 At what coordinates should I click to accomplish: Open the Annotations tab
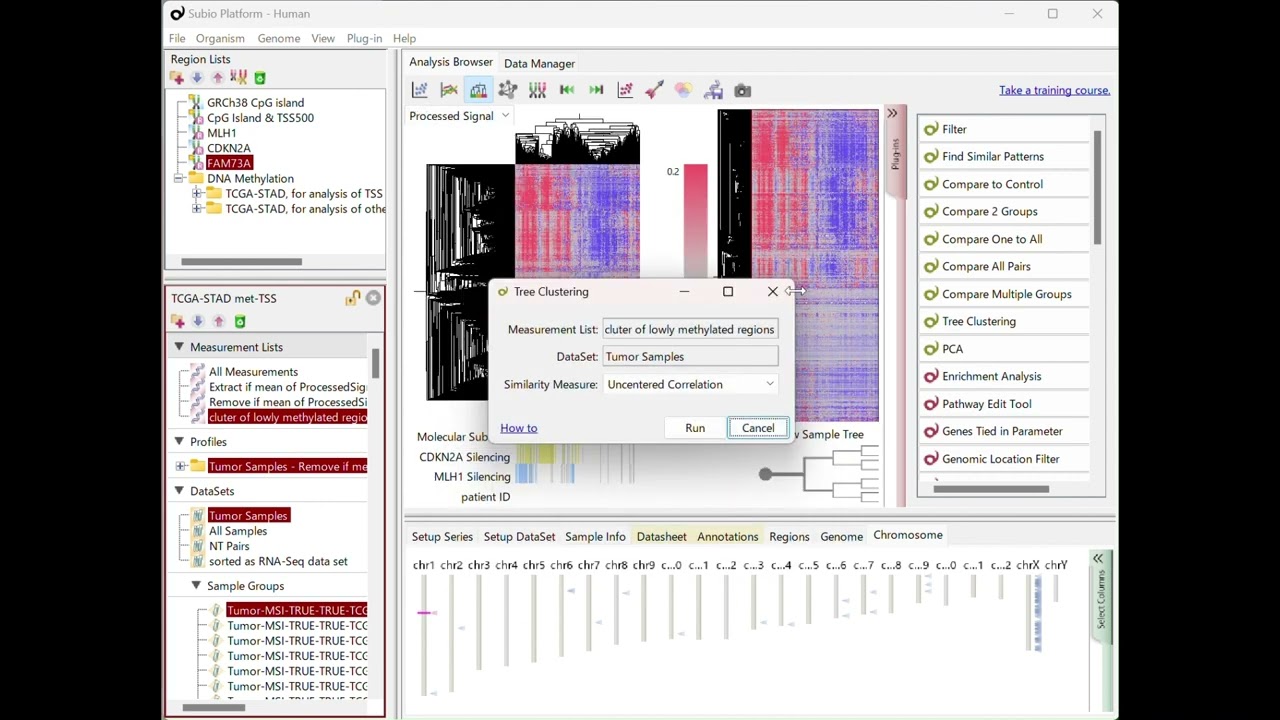[x=728, y=537]
